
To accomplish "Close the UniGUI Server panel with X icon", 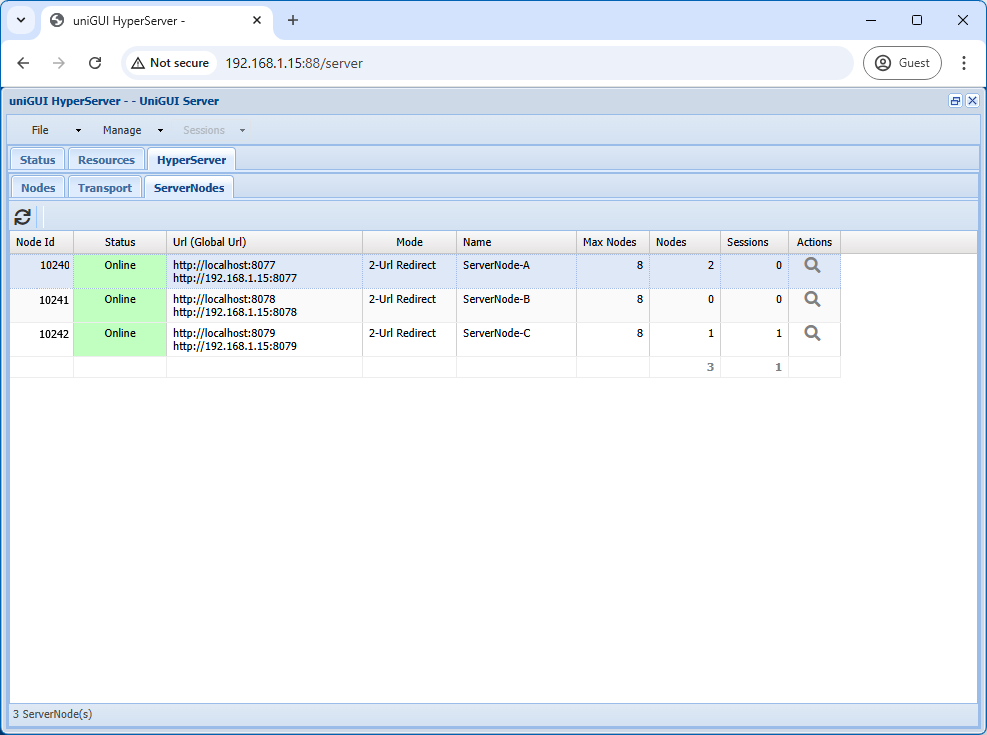I will [972, 101].
